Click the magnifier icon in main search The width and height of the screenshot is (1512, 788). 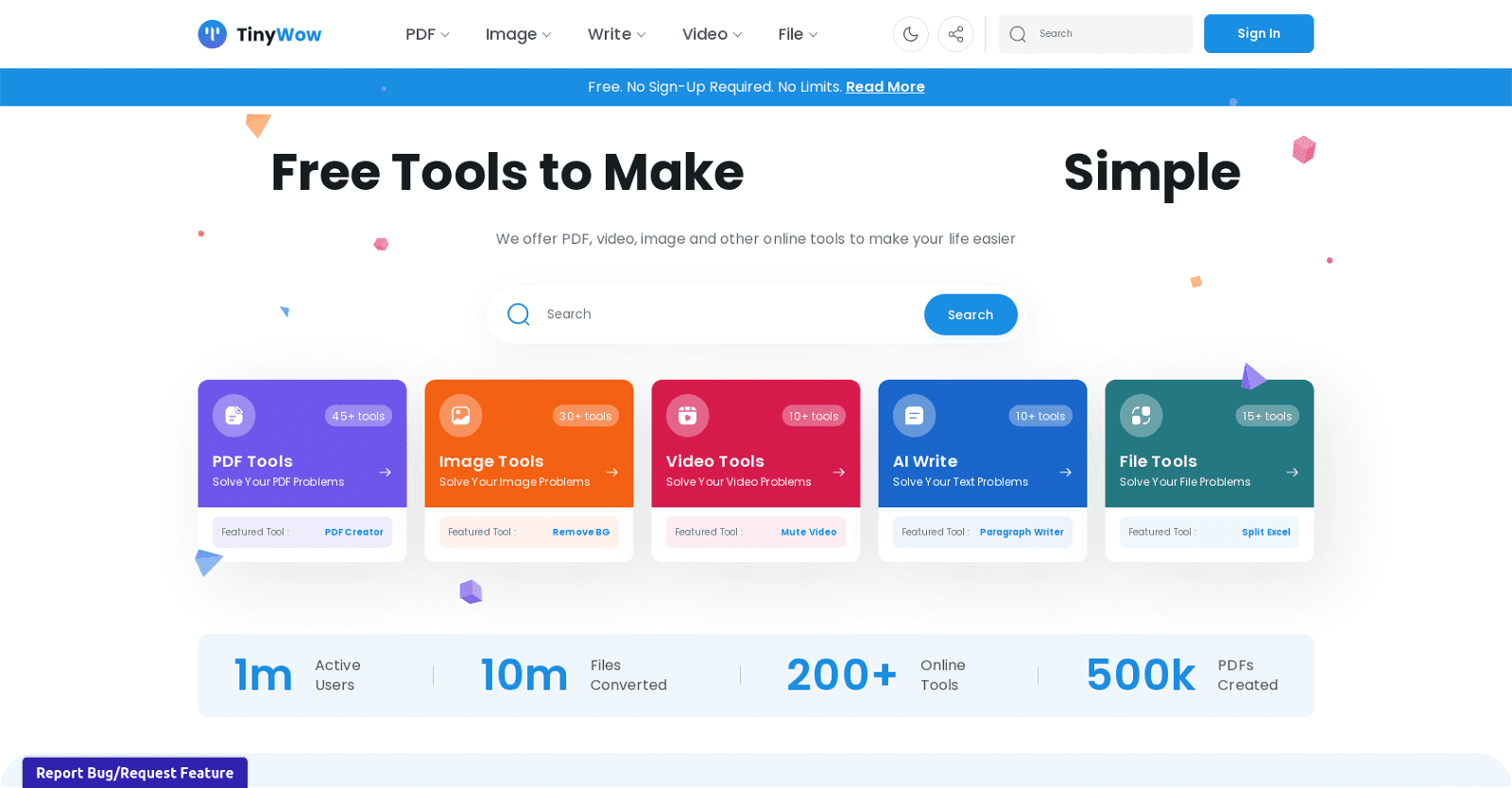(x=518, y=315)
